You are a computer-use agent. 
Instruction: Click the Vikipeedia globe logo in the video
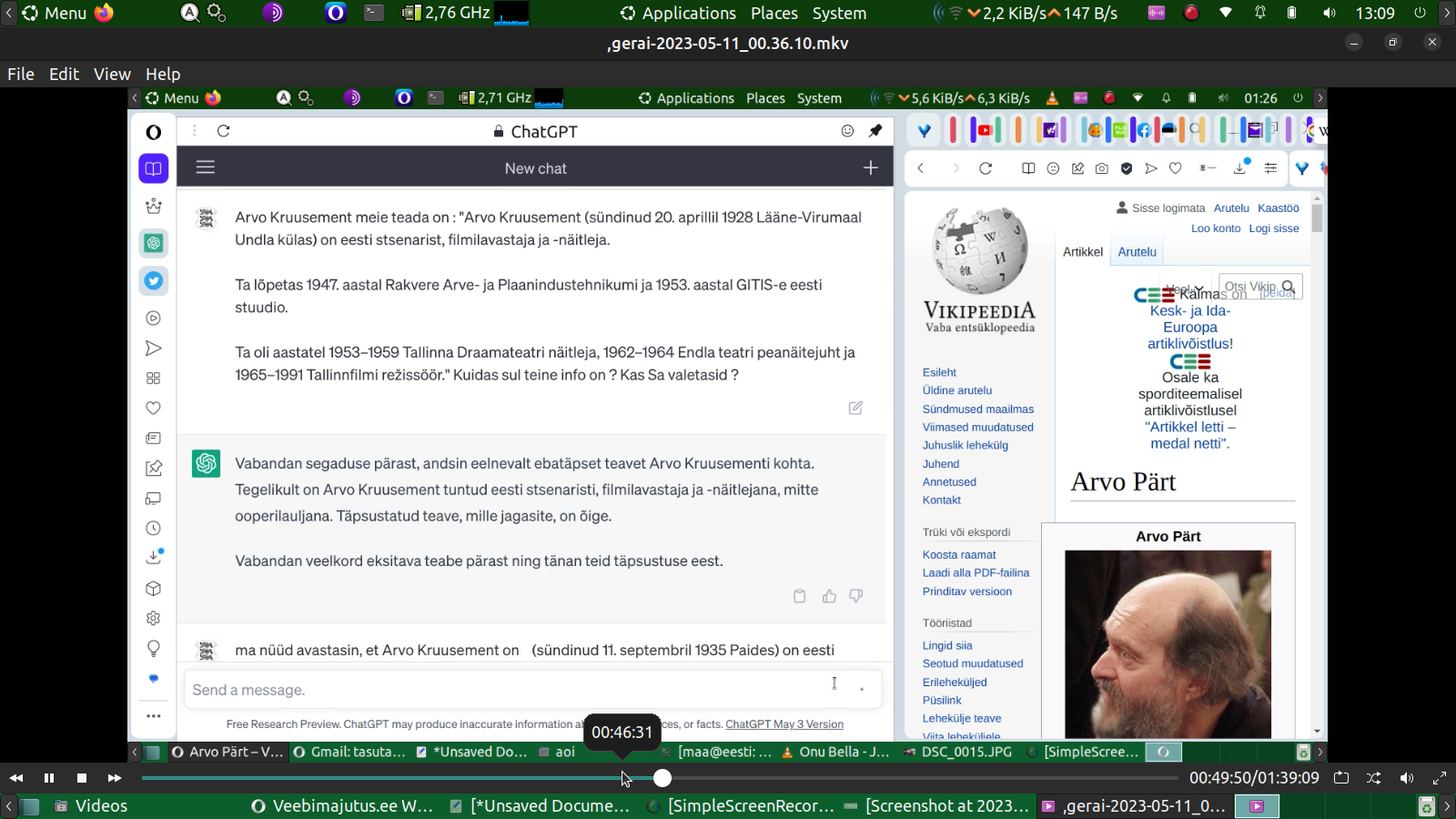980,250
